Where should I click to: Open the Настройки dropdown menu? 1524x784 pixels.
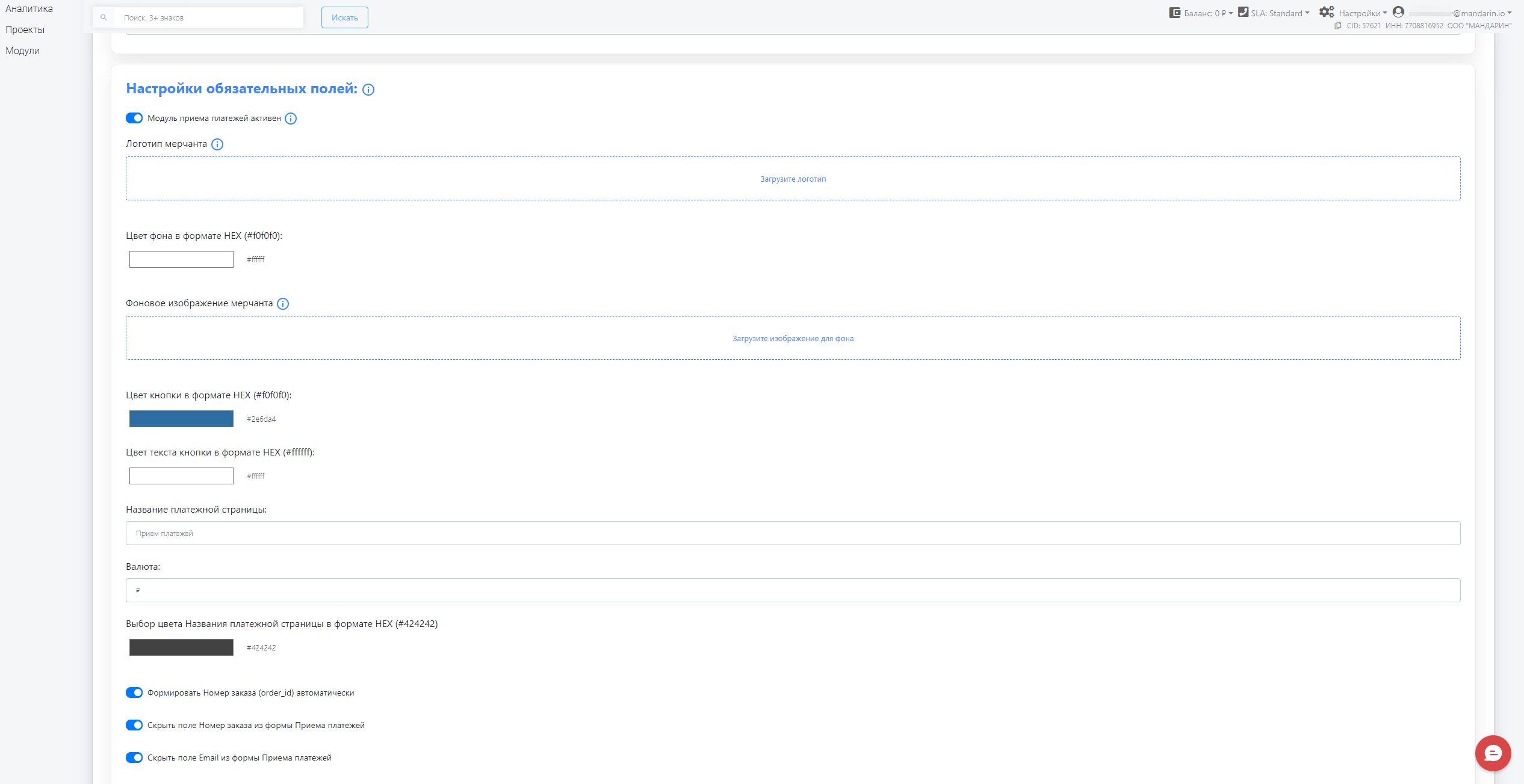(1362, 13)
